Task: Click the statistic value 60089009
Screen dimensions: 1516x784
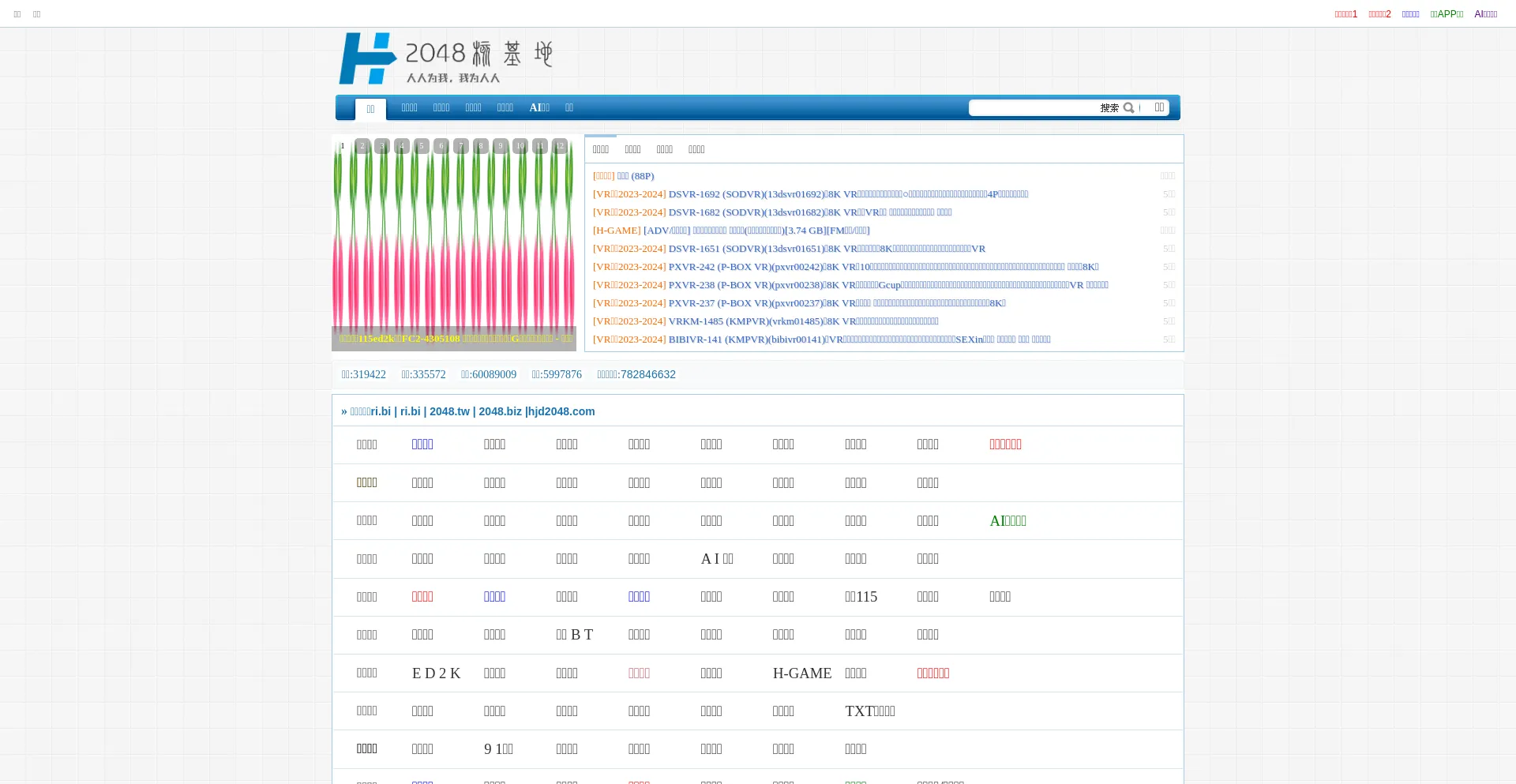Action: pos(494,375)
